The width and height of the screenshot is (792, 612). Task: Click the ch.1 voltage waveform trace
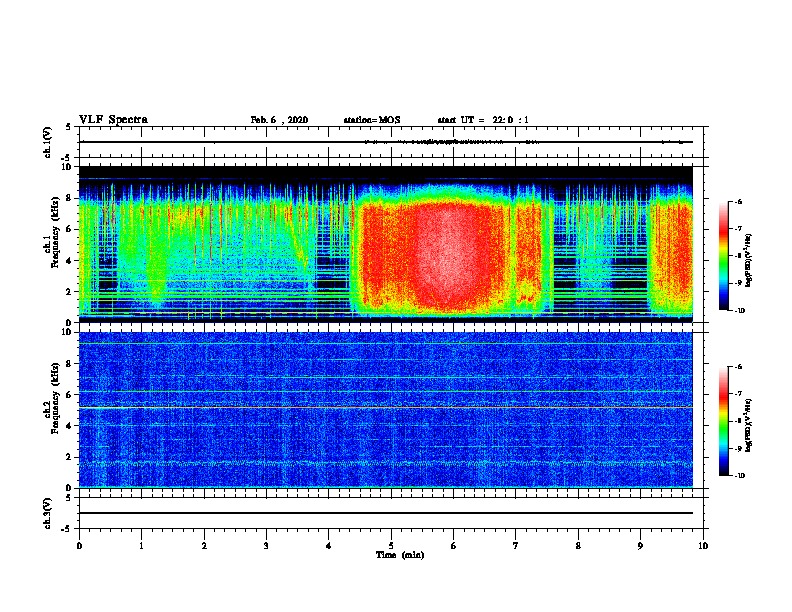386,142
